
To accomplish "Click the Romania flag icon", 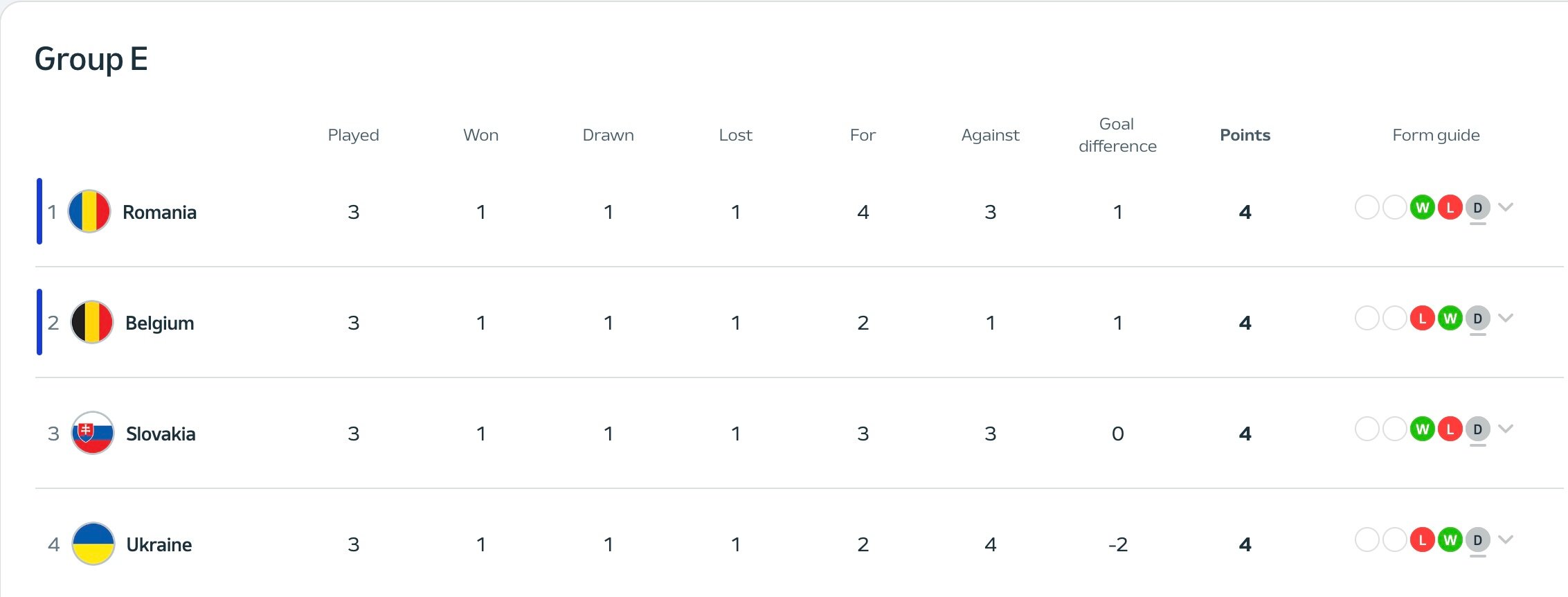I will tap(89, 211).
